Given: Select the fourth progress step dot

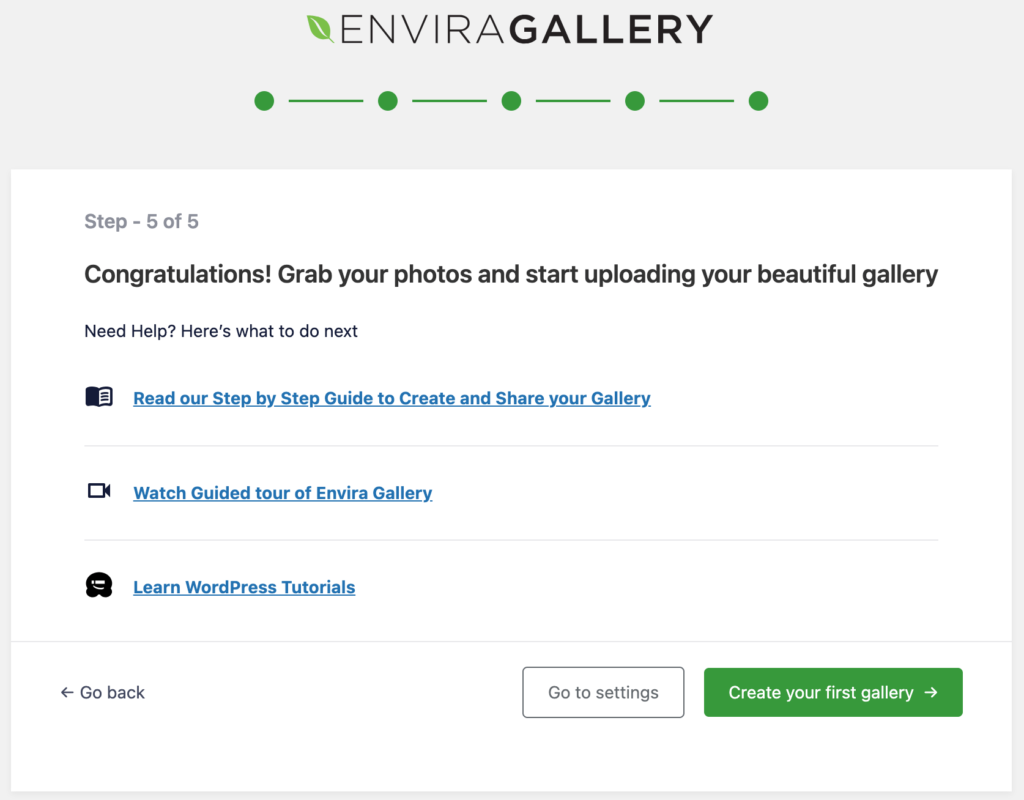Looking at the screenshot, I should (635, 101).
